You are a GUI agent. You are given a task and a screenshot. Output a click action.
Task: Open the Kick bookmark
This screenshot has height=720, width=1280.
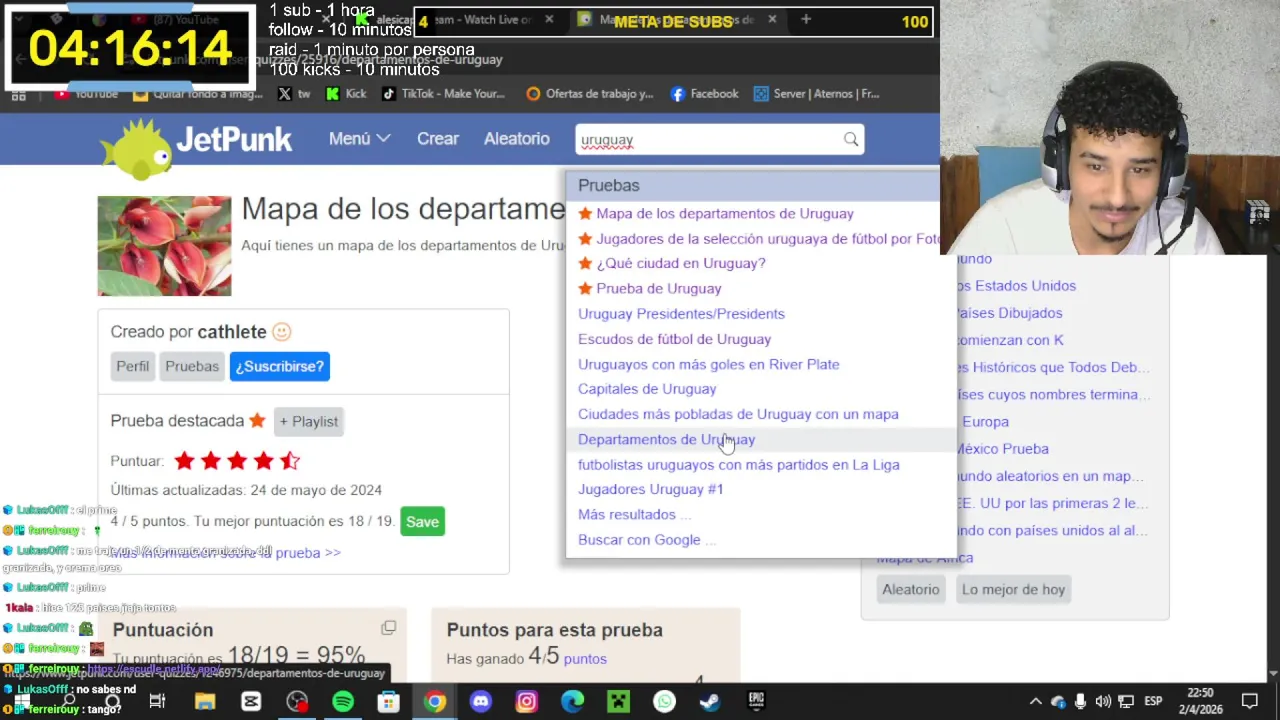346,94
